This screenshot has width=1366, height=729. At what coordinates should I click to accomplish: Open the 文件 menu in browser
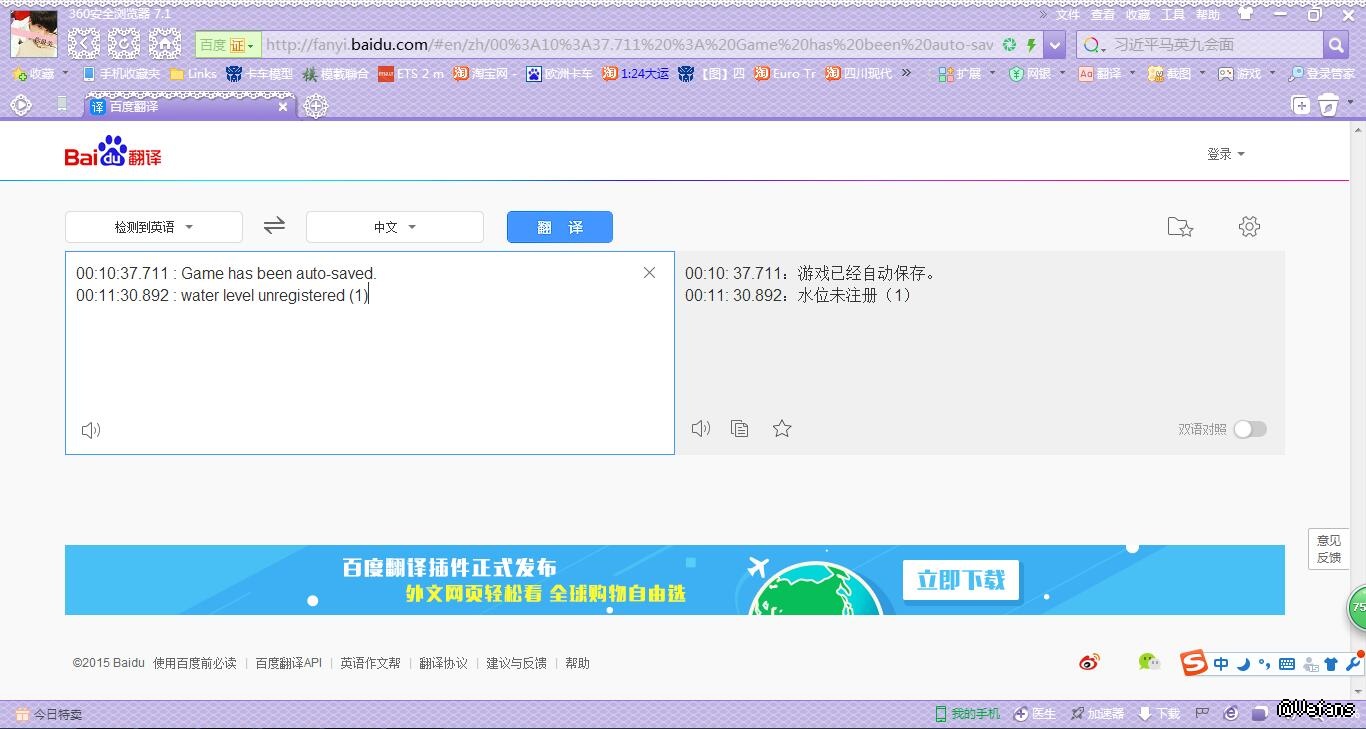pyautogui.click(x=1068, y=15)
